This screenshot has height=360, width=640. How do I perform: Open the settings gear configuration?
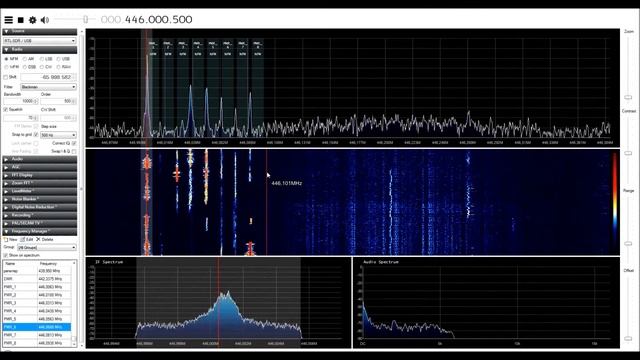(33, 20)
